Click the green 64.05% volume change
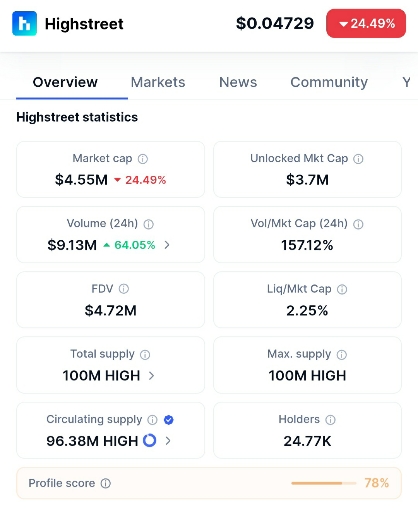 pyautogui.click(x=129, y=245)
